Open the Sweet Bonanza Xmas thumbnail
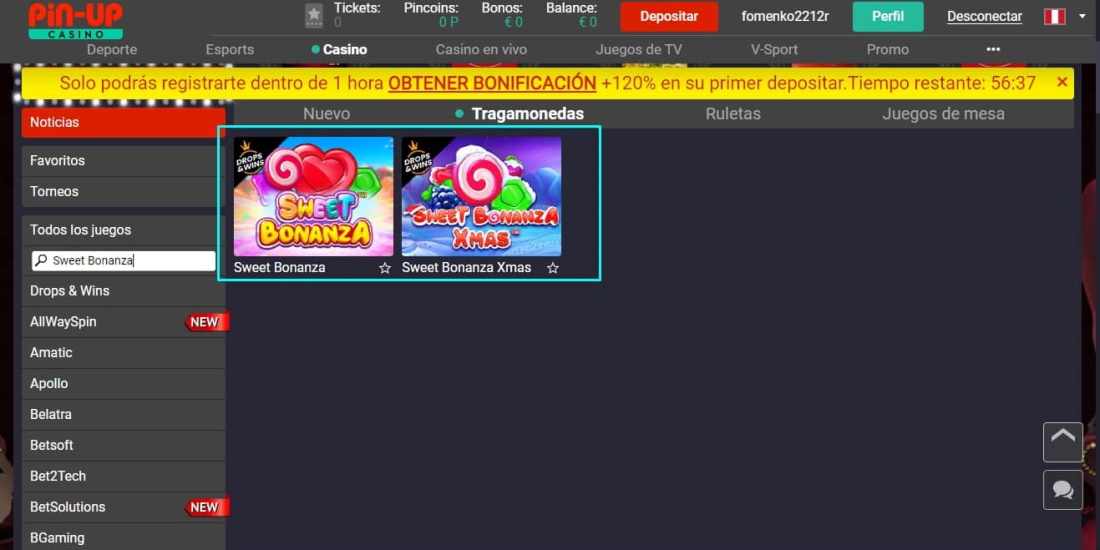This screenshot has width=1100, height=550. point(481,196)
